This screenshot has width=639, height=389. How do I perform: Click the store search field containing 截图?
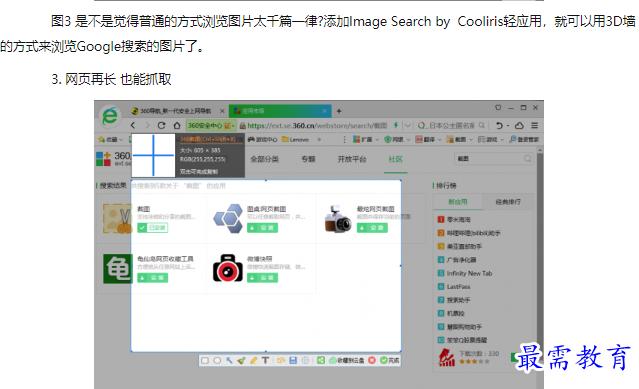(494, 159)
